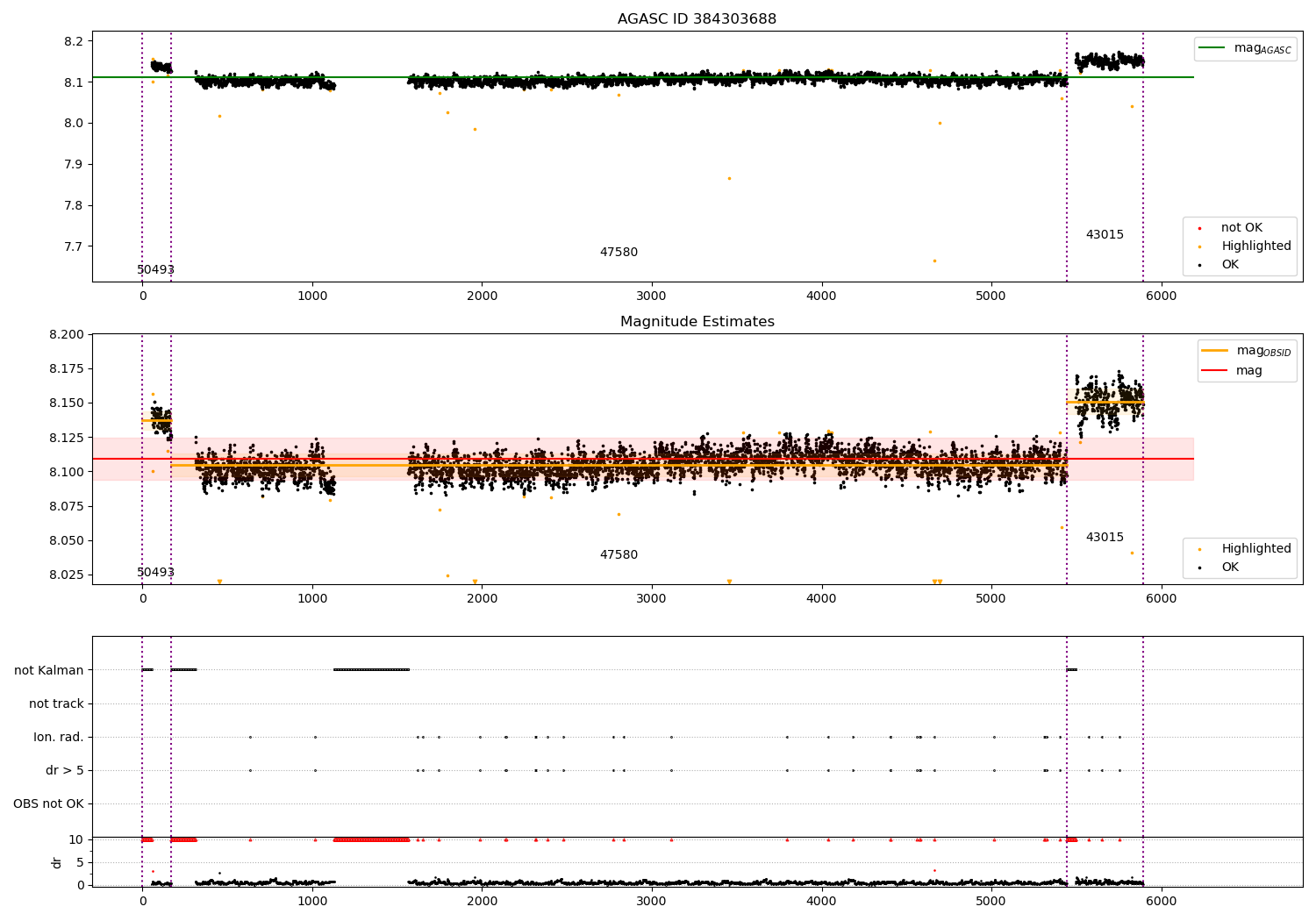Click the '10' tick on the dr axis
The width and height of the screenshot is (1316, 921).
(76, 839)
